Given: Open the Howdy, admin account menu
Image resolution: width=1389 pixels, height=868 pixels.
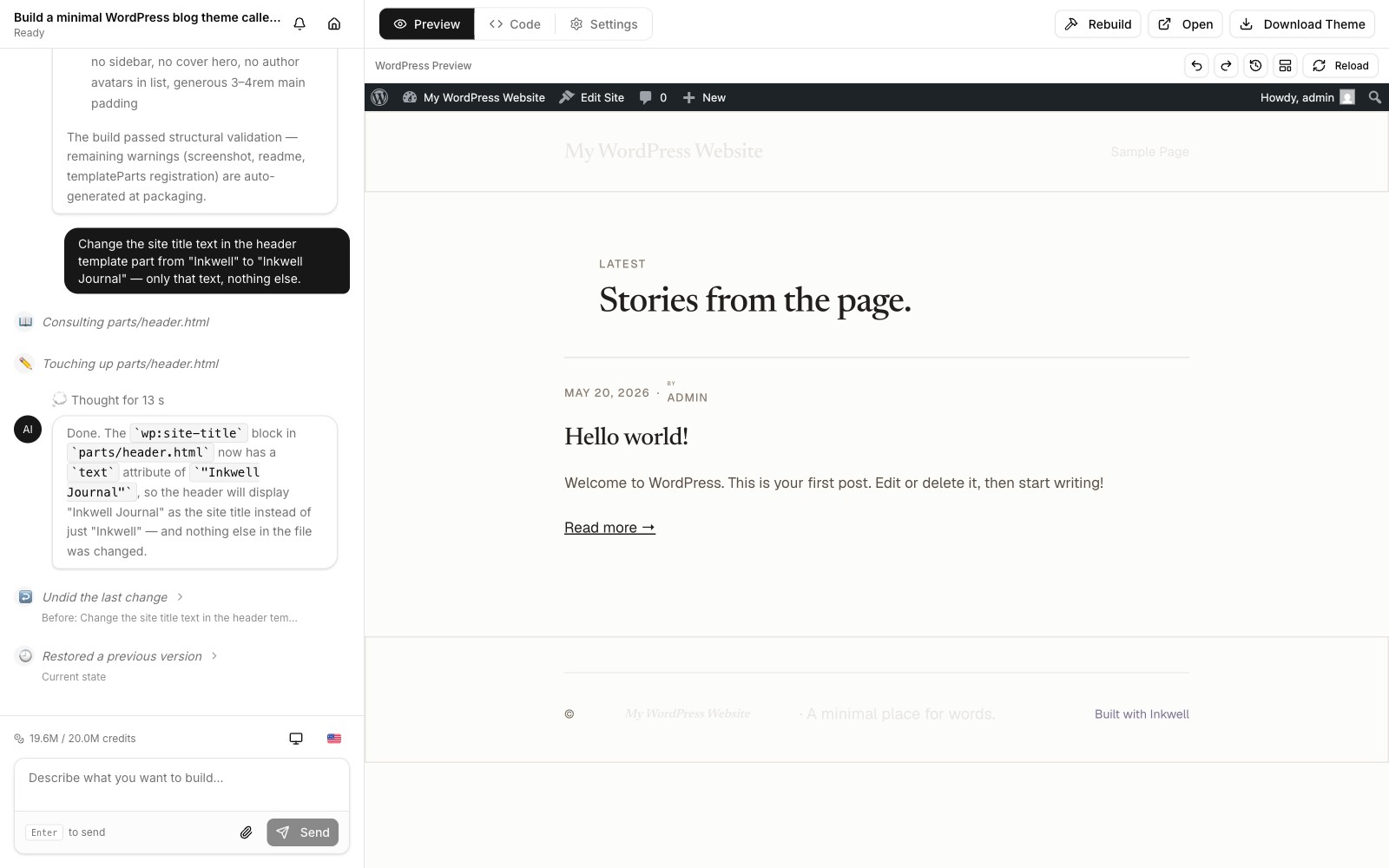Looking at the screenshot, I should (x=1307, y=97).
